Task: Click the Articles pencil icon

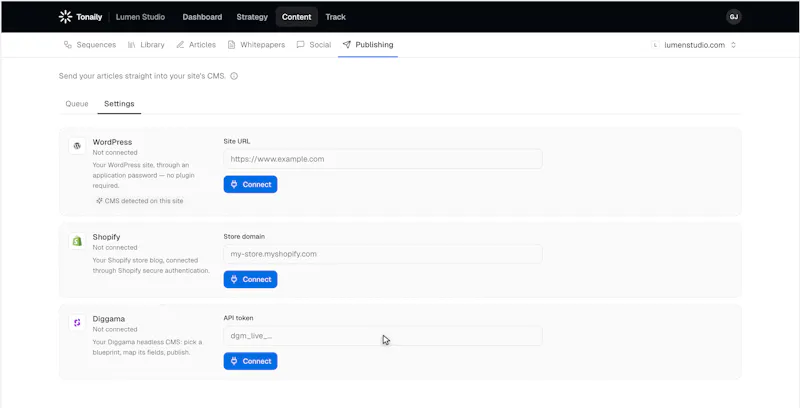Action: click(x=180, y=45)
